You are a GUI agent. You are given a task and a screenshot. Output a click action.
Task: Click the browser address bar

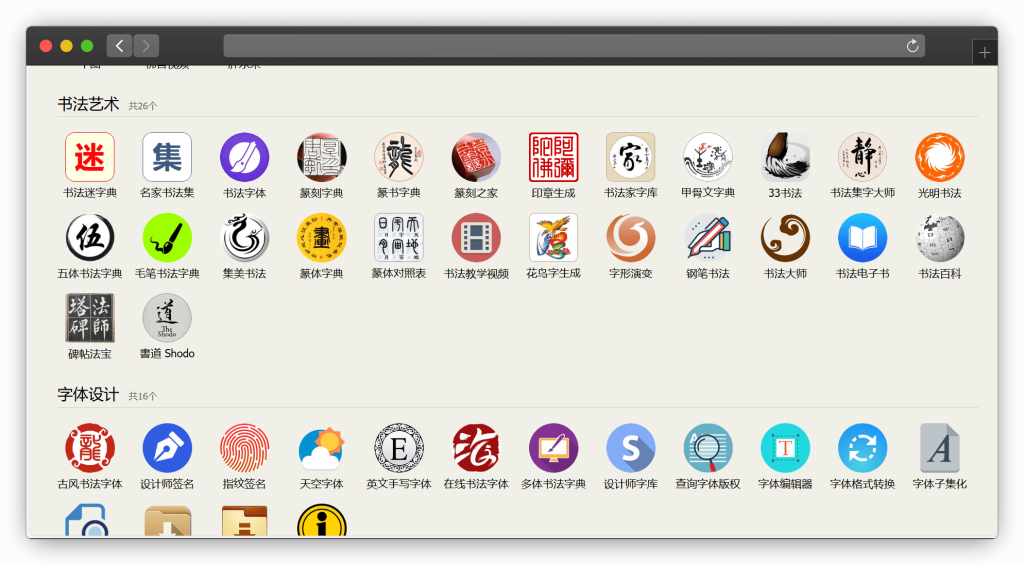(x=560, y=46)
